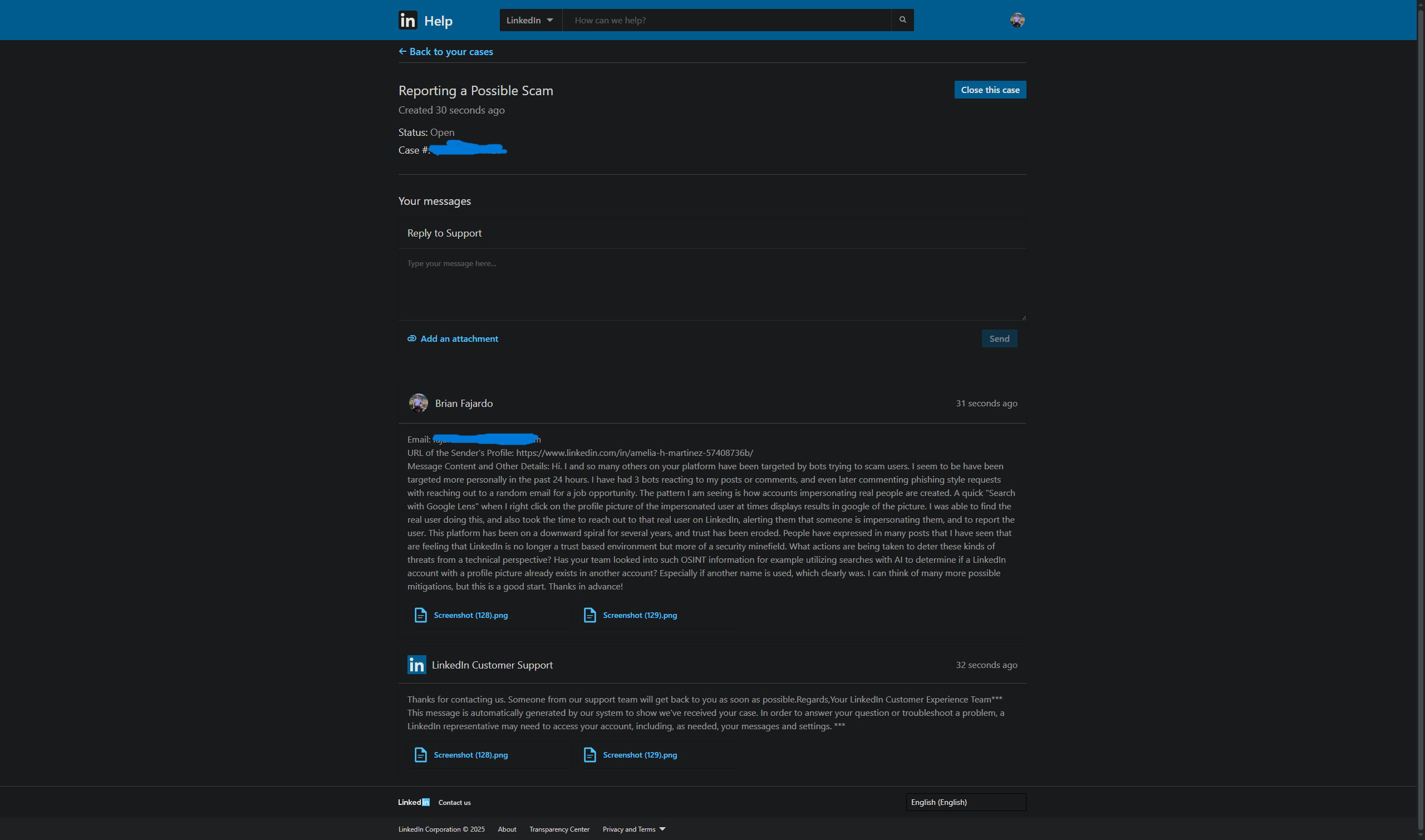Click the Brian Fajardo name
The height and width of the screenshot is (840, 1425).
464,404
